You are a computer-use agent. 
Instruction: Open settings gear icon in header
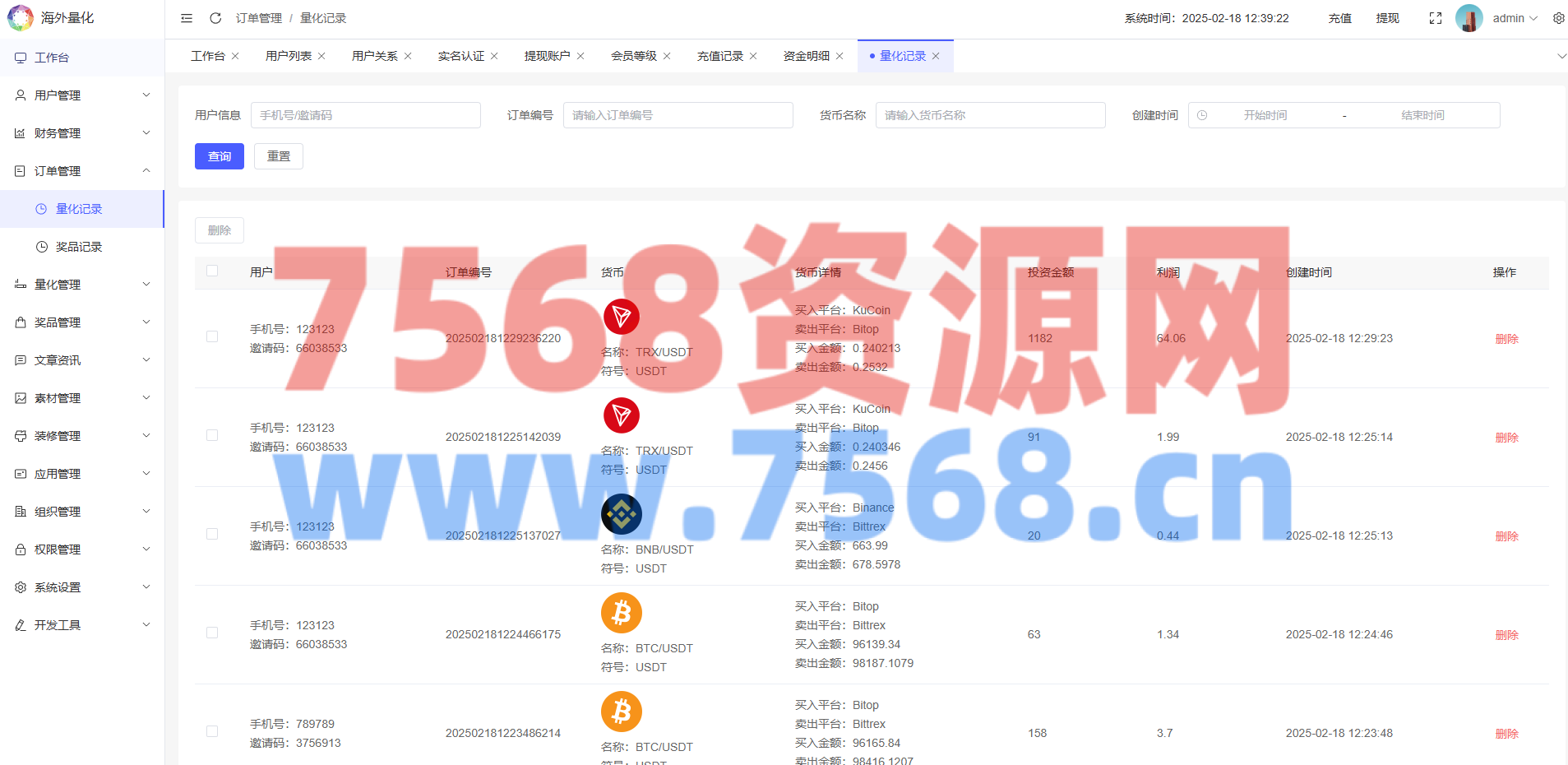pos(1558,18)
